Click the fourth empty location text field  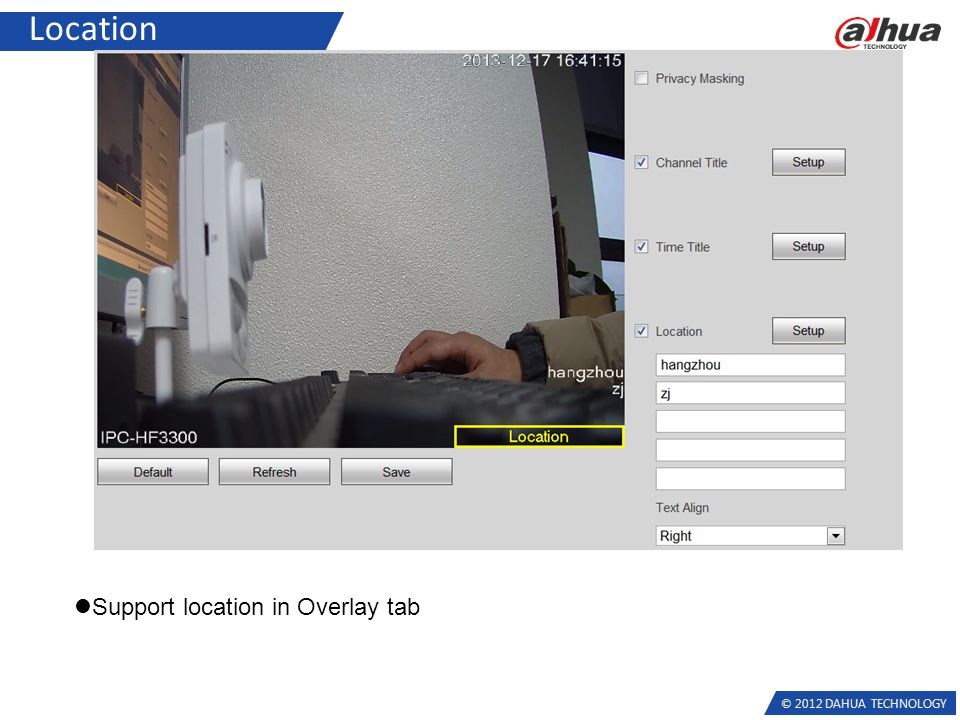coord(750,450)
